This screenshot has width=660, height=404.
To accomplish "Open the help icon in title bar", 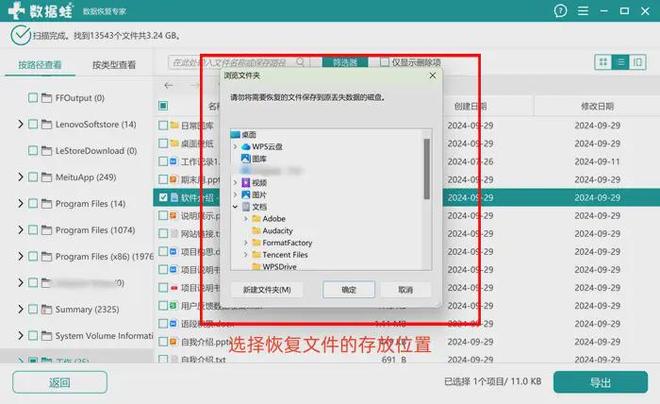I will click(560, 11).
